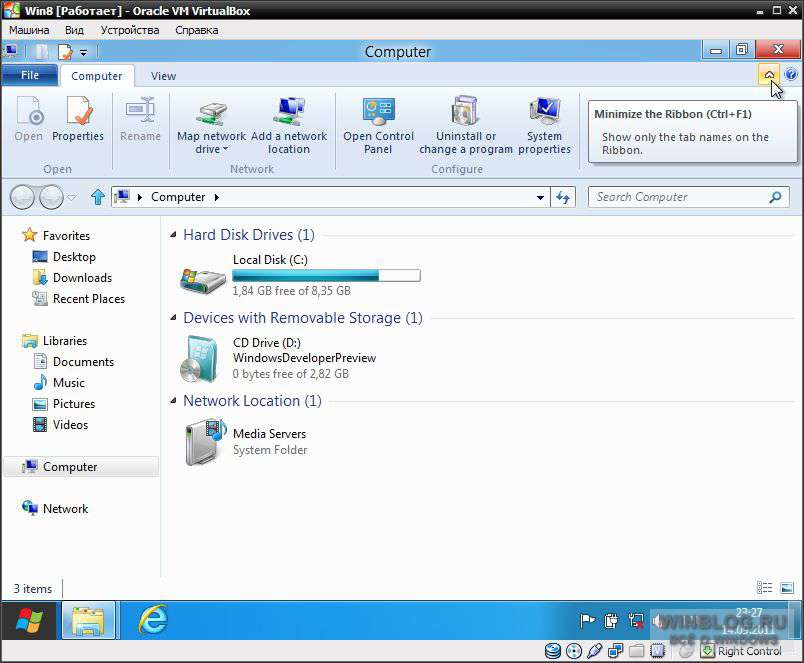Open Map network drive in ribbon
Viewport: 804px width, 663px height.
(x=211, y=126)
